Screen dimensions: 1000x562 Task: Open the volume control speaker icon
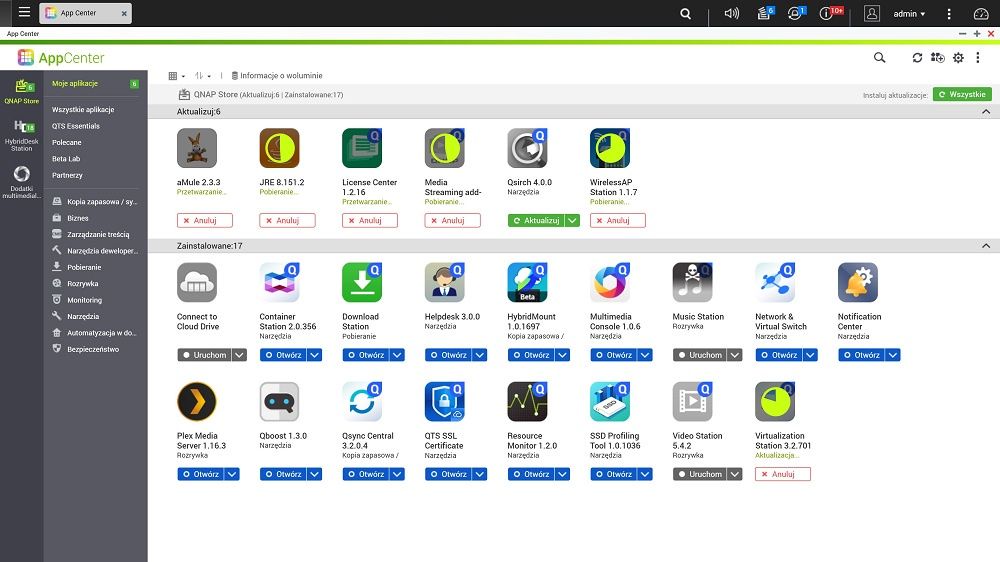[732, 13]
